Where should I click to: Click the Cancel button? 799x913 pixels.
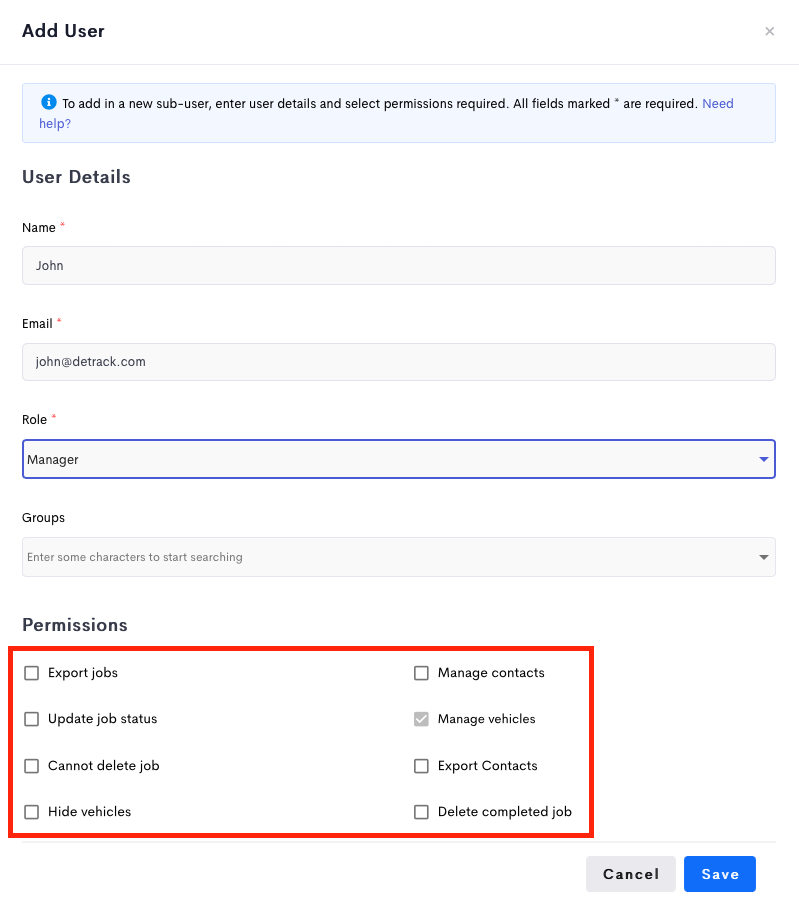[x=631, y=874]
